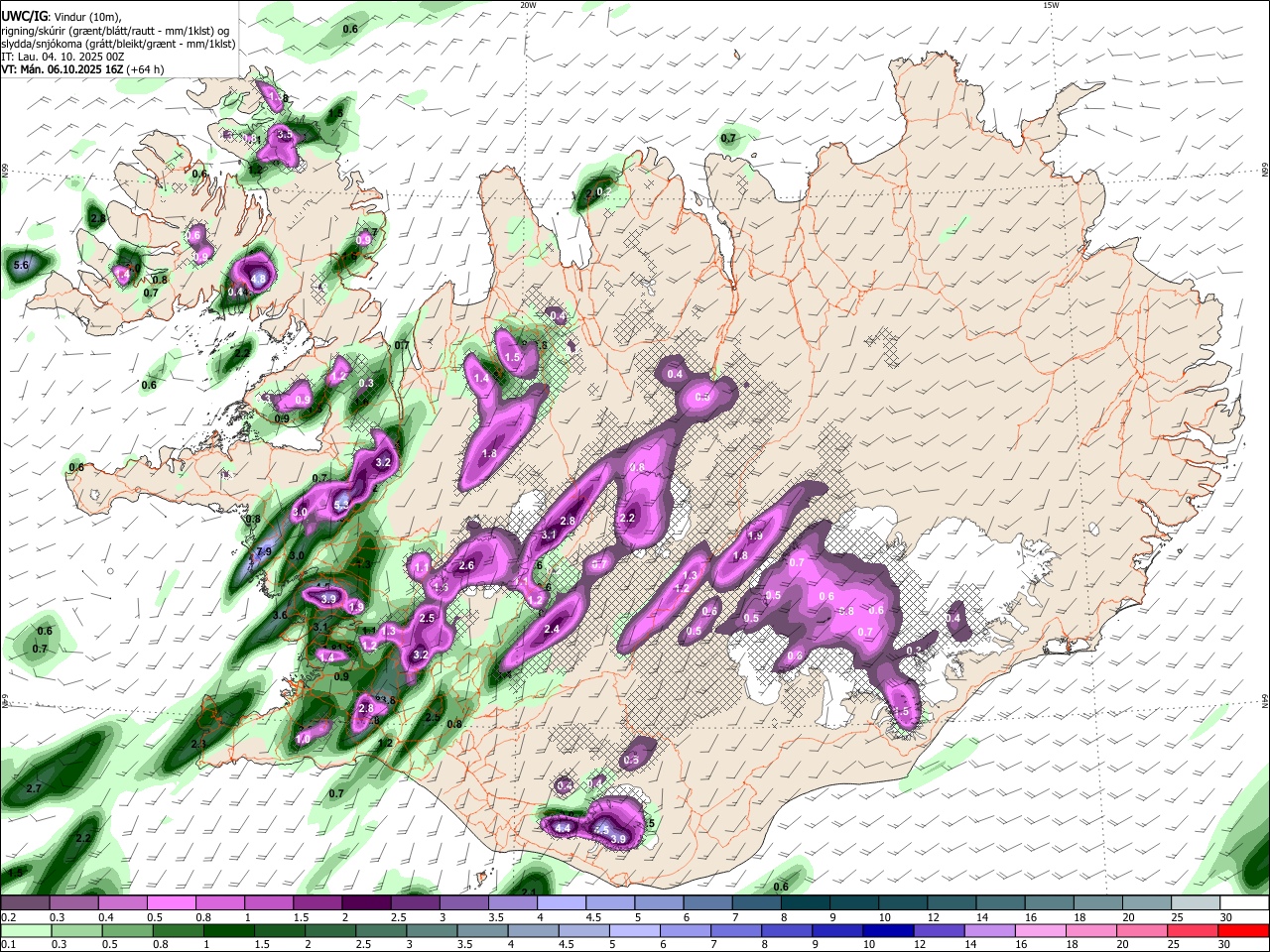This screenshot has width=1270, height=952.
Task: Click the "2.6" snow value on the map
Action: click(x=466, y=565)
